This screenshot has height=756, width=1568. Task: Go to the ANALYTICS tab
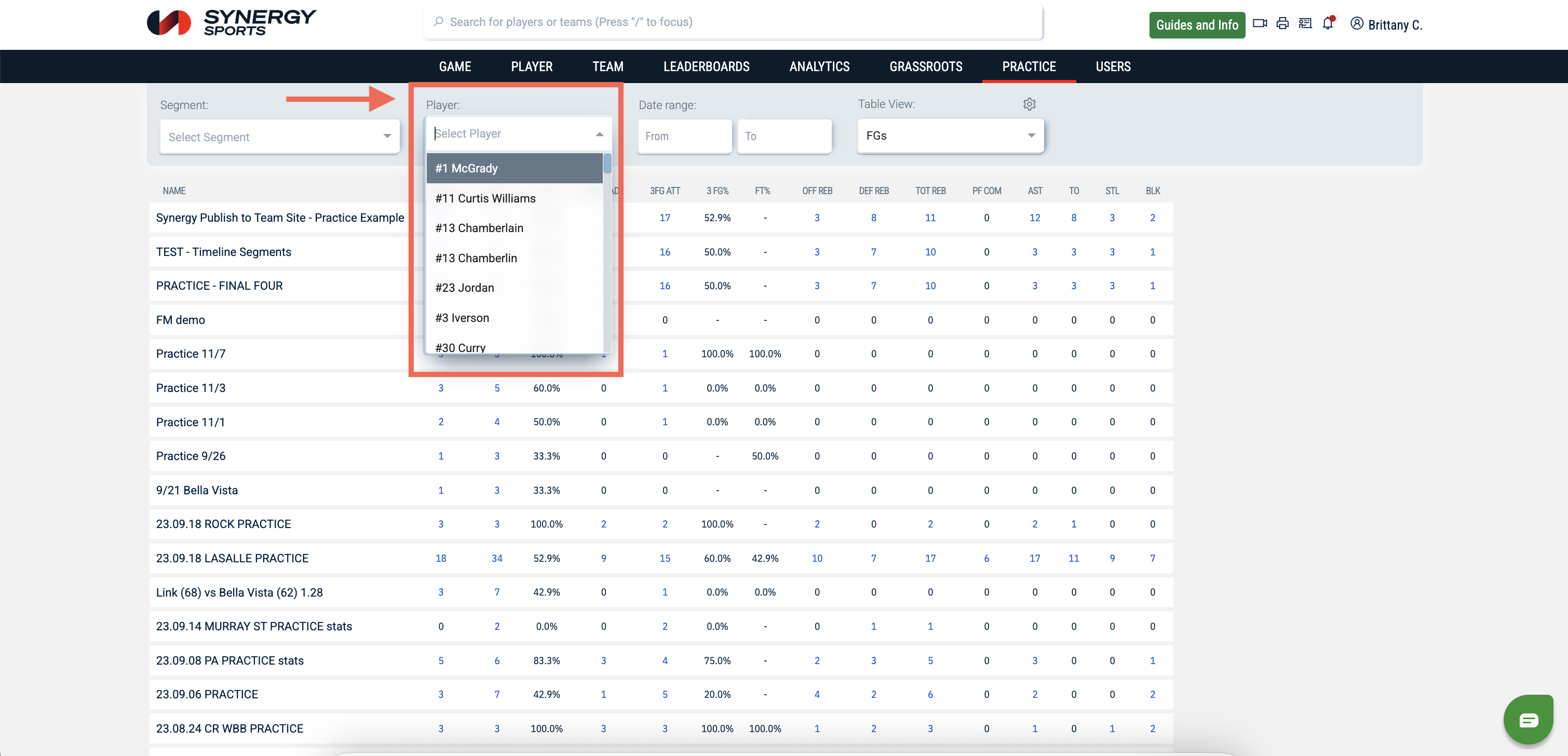(x=819, y=66)
